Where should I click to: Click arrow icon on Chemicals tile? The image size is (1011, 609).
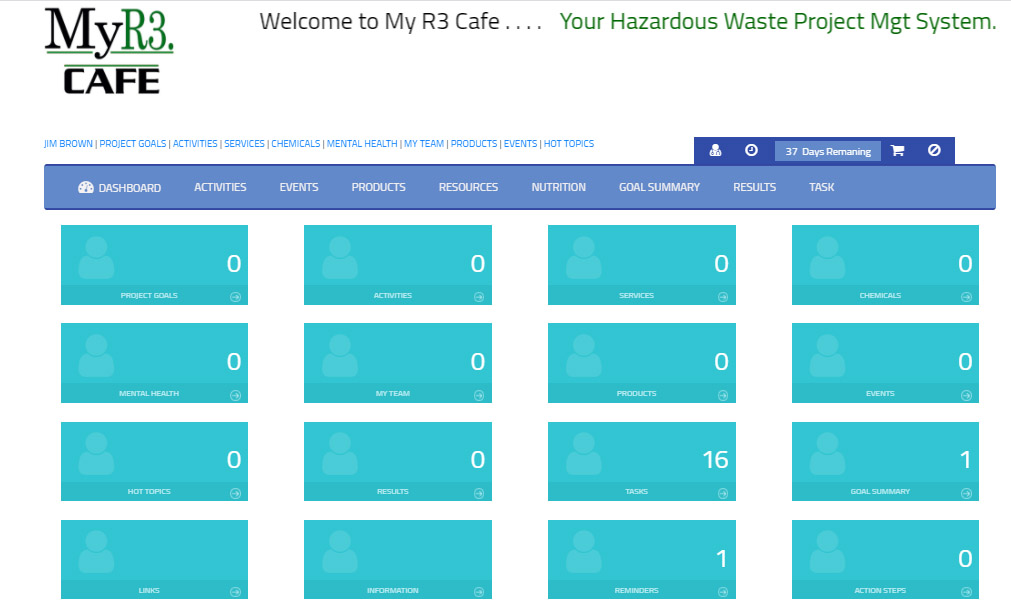966,296
